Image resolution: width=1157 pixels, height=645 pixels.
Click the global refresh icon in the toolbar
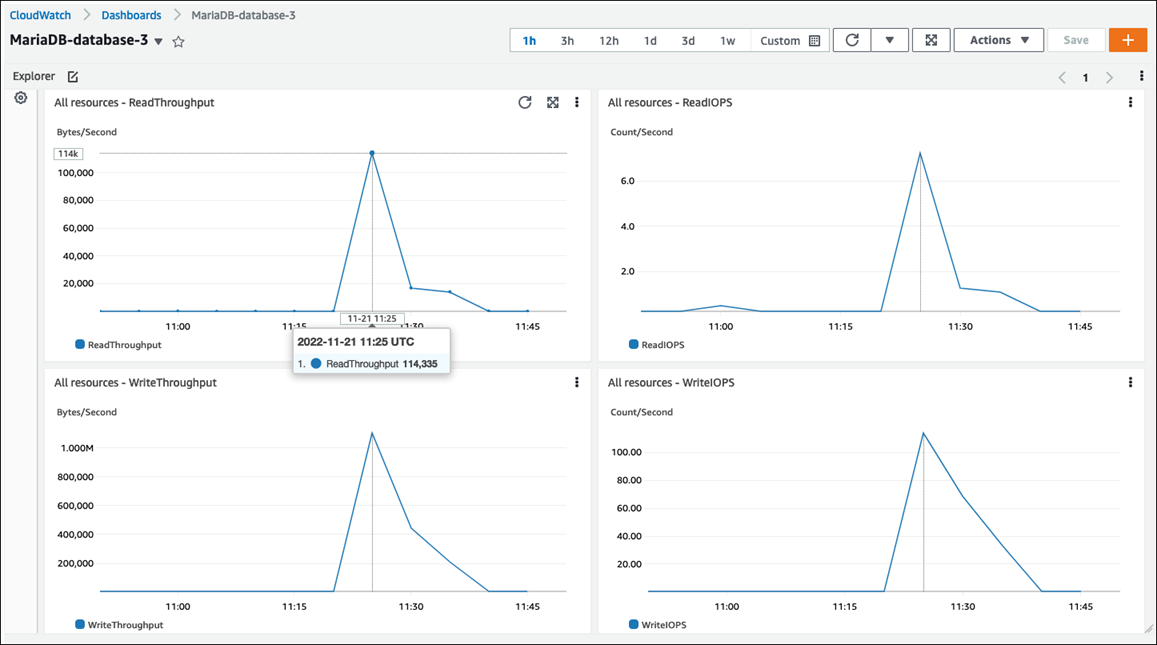(851, 40)
